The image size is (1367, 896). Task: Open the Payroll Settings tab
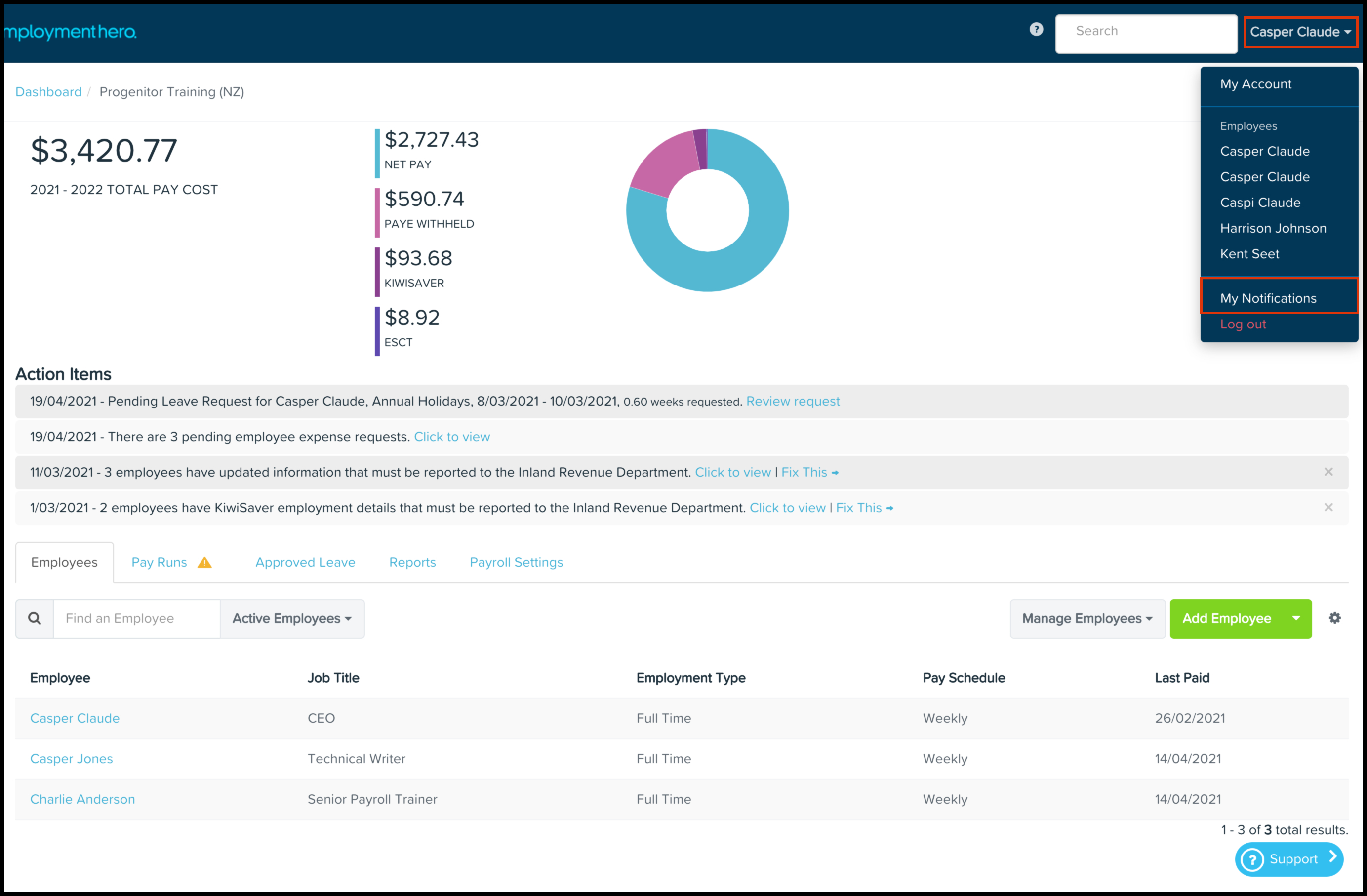pos(516,562)
